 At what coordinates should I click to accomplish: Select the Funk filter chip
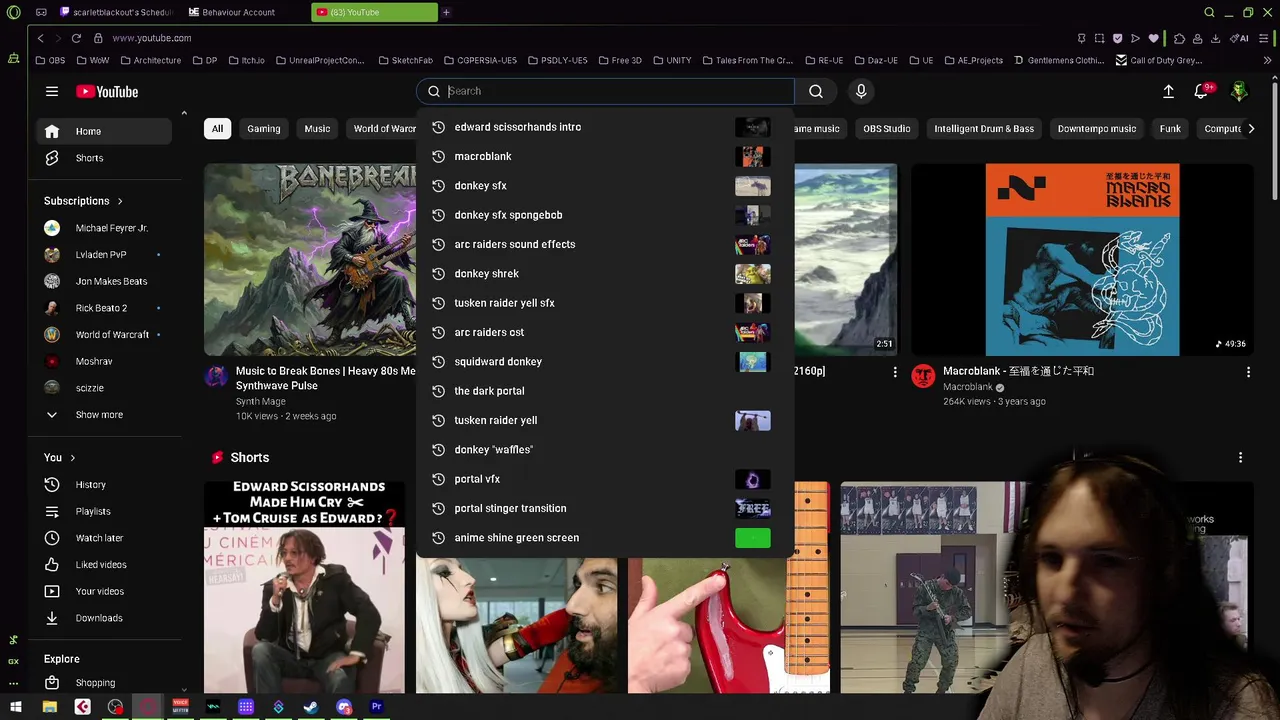coord(1170,128)
